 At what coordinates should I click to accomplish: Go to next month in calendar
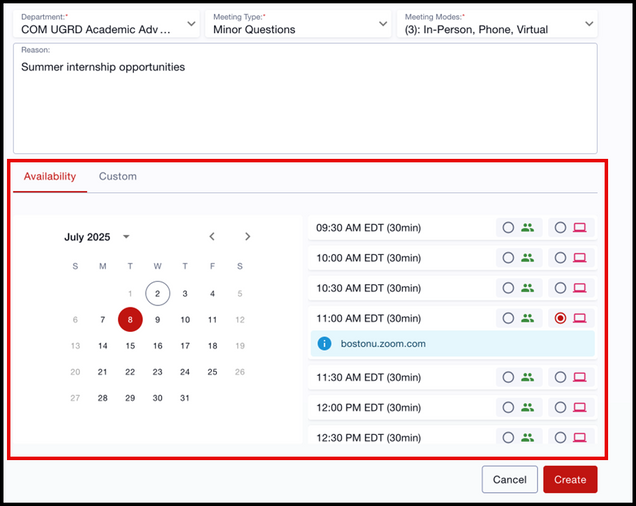[x=247, y=237]
